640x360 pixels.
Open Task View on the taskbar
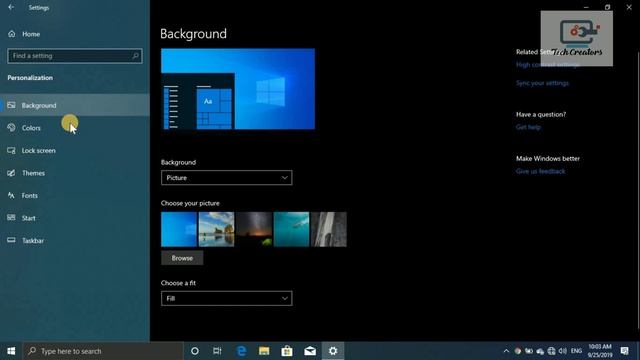(x=217, y=351)
